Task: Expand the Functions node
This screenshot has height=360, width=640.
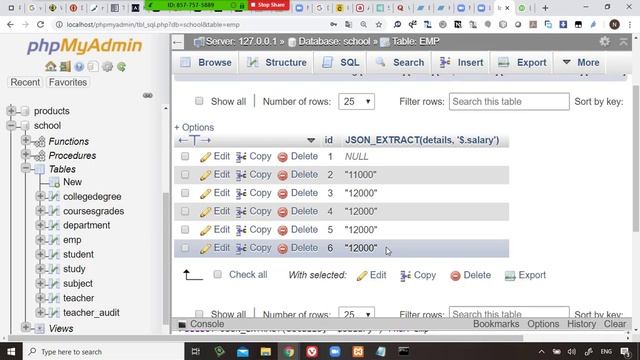Action: click(x=25, y=140)
